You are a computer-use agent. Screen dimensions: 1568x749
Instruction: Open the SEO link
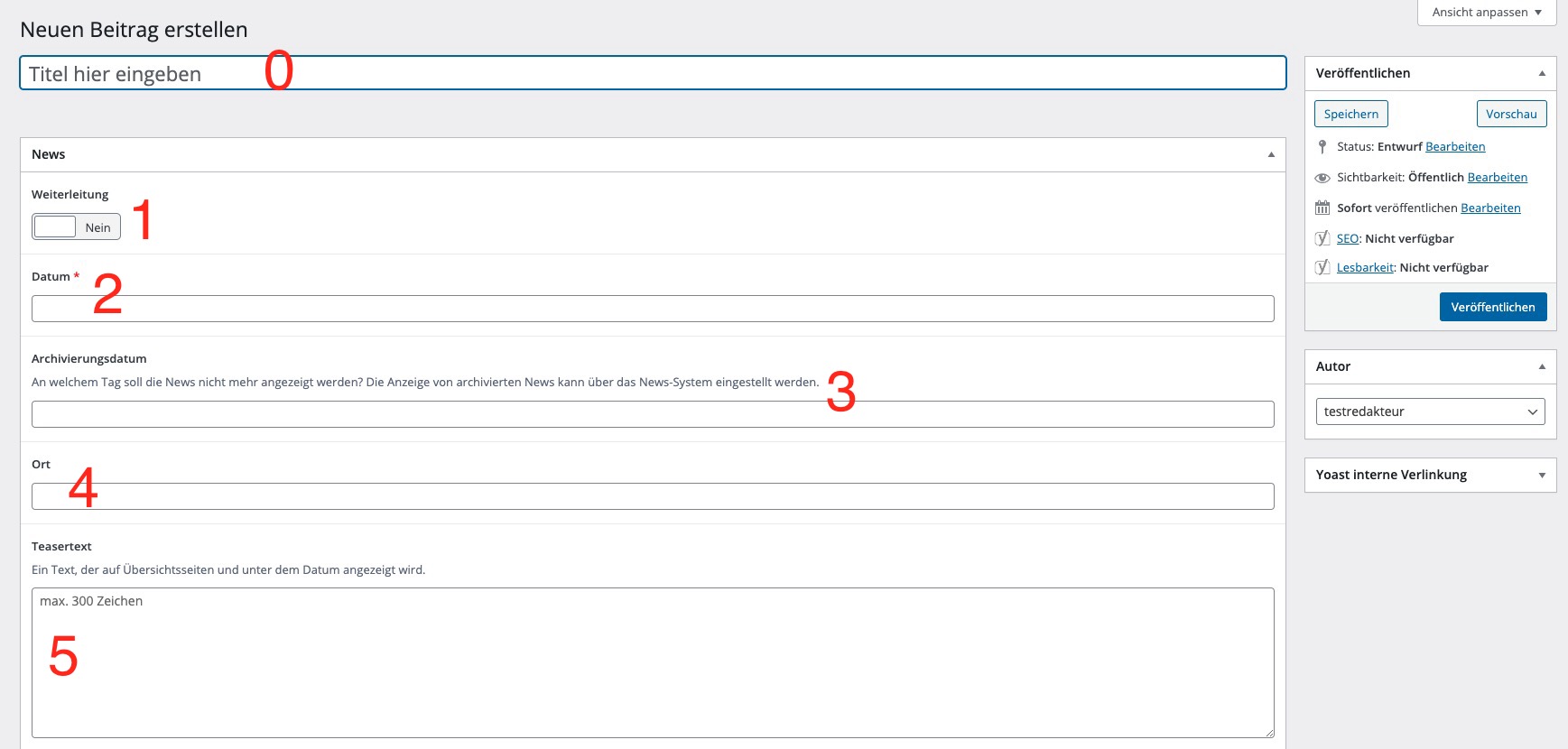coord(1347,238)
